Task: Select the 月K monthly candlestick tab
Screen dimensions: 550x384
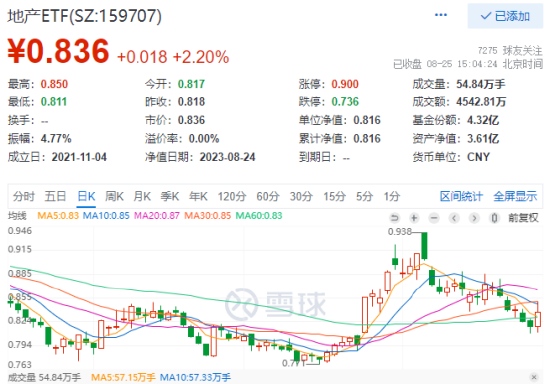Action: 142,196
